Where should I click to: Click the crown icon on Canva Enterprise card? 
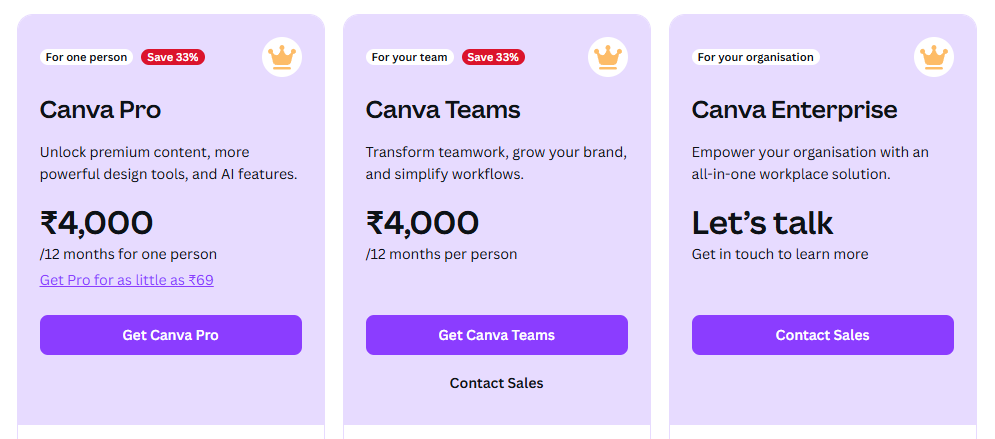pos(933,57)
